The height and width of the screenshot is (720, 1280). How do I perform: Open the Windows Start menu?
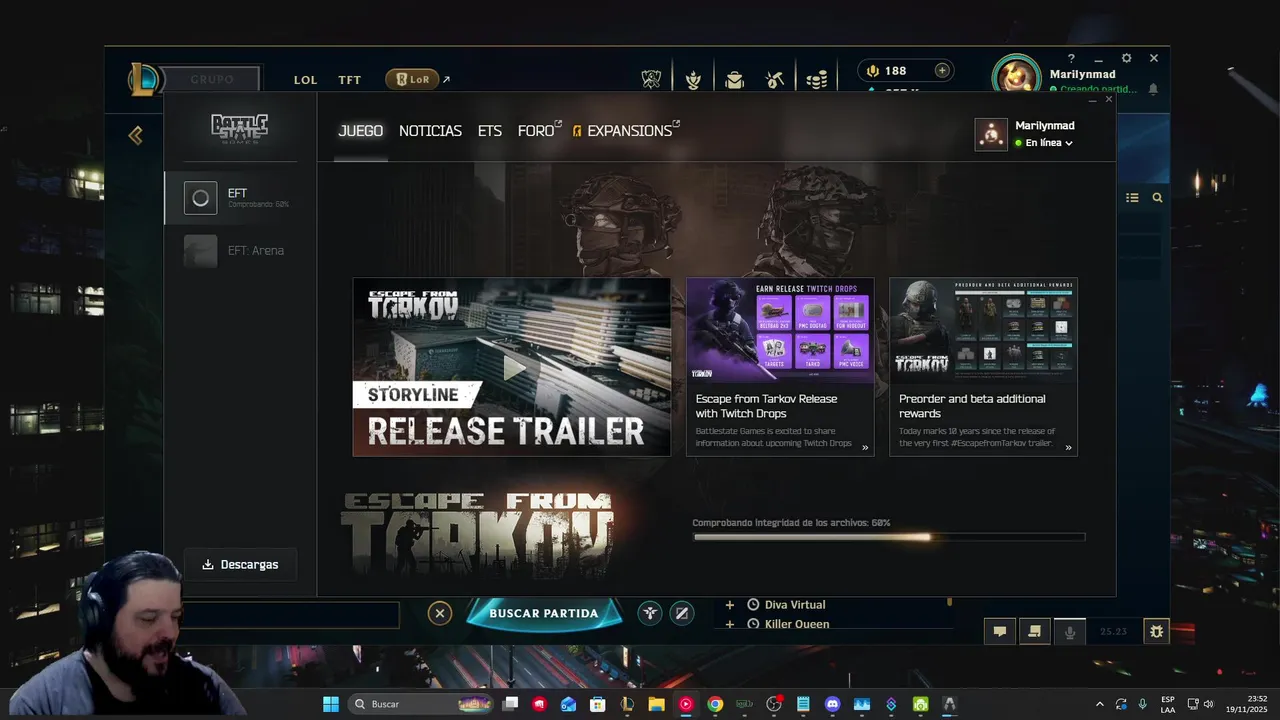pyautogui.click(x=331, y=704)
